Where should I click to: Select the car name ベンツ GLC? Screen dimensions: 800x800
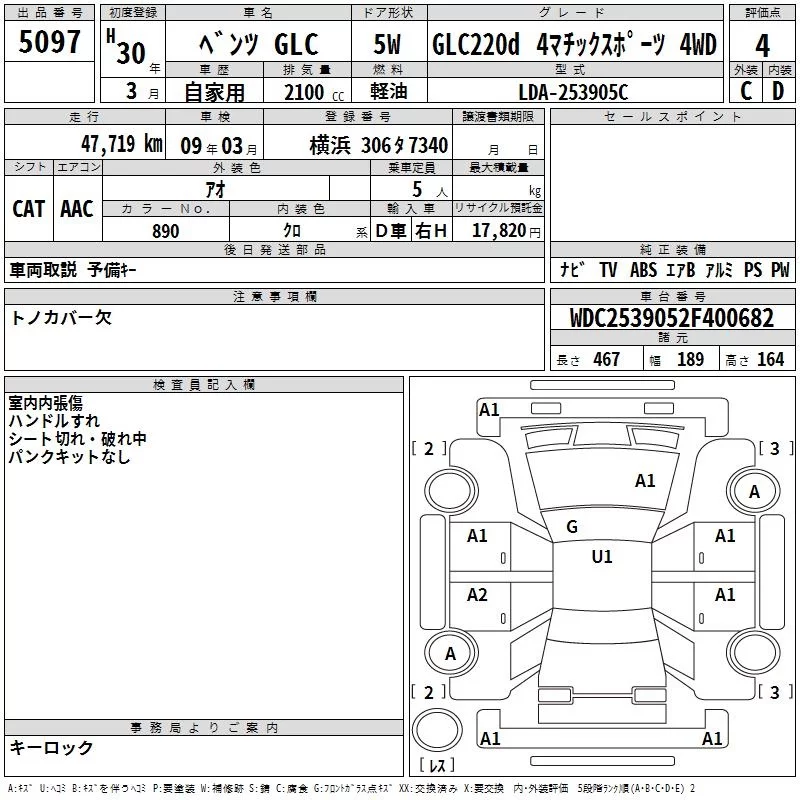coord(258,44)
